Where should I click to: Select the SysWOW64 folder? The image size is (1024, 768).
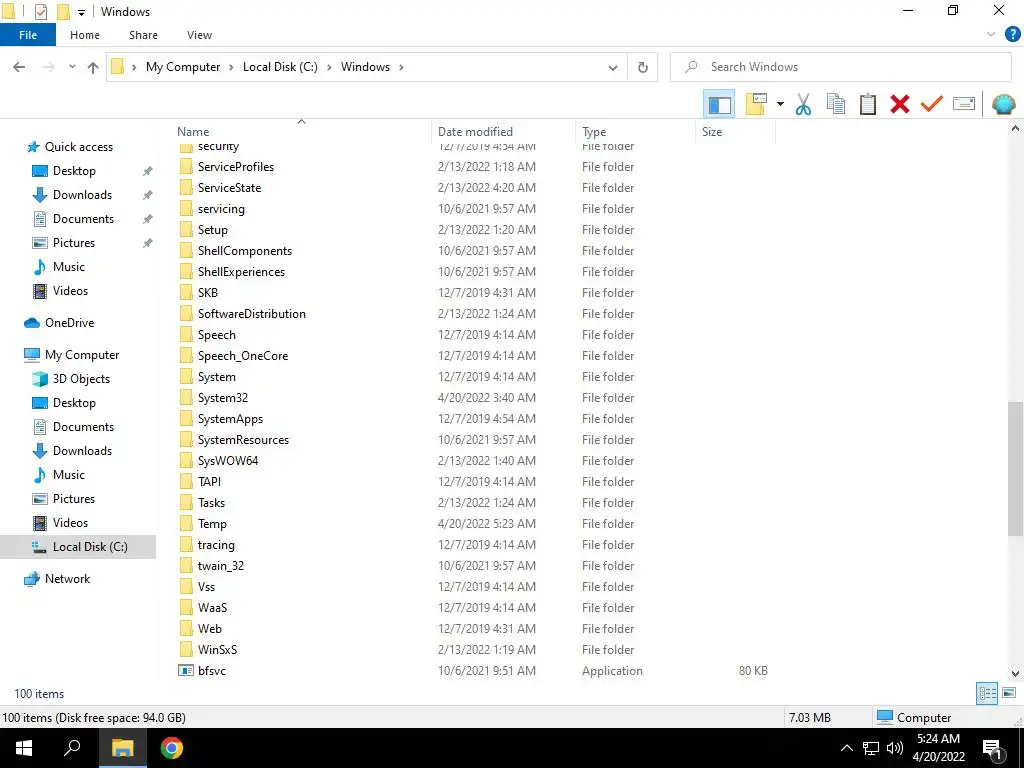[228, 461]
